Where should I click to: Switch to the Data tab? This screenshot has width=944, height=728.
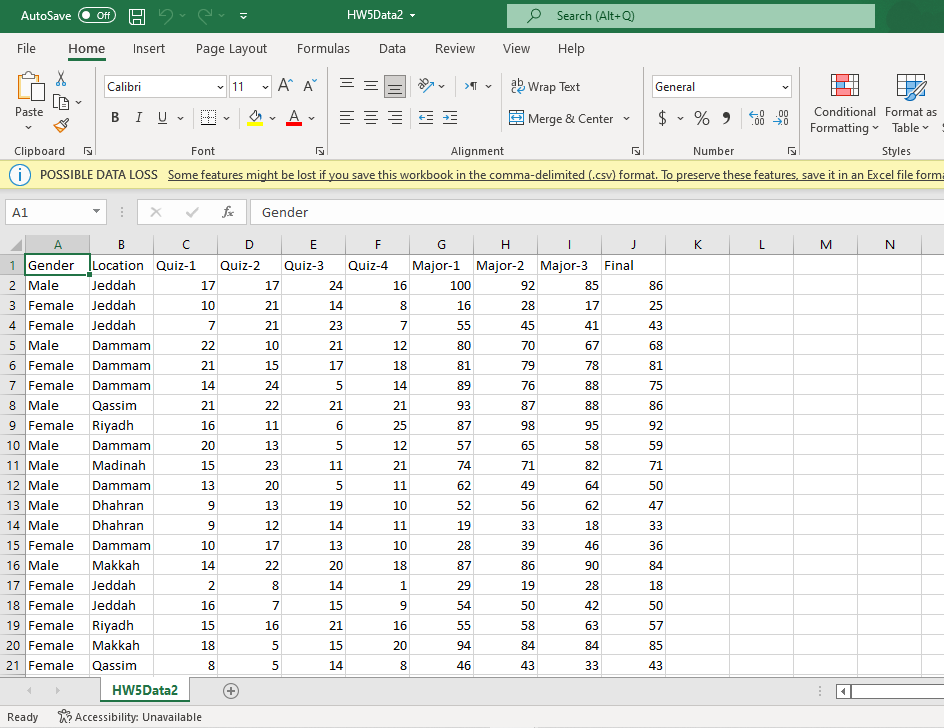392,49
